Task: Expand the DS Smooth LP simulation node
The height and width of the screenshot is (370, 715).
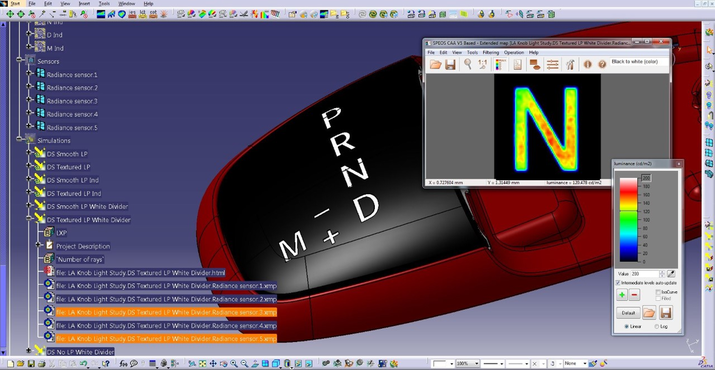Action: click(29, 153)
